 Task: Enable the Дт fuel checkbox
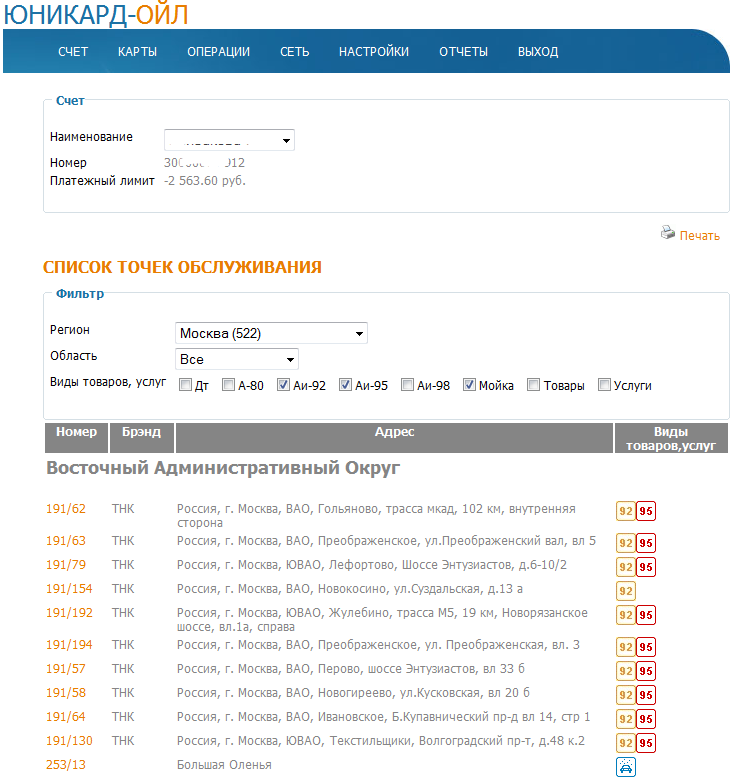186,385
